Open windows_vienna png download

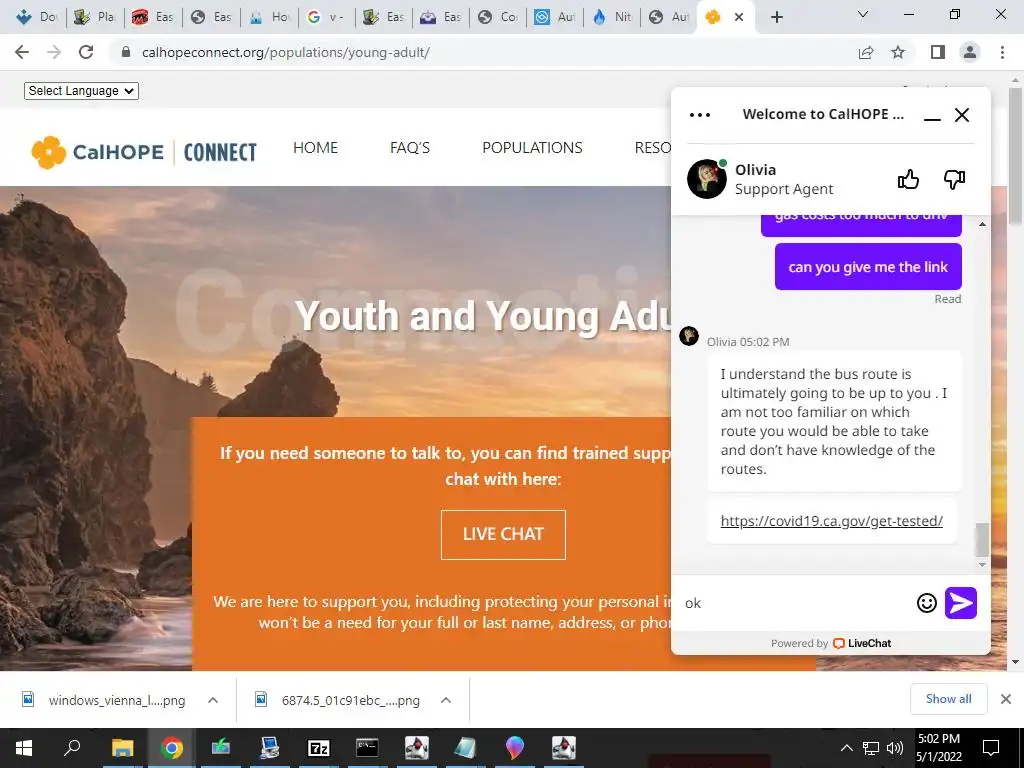[x=104, y=700]
